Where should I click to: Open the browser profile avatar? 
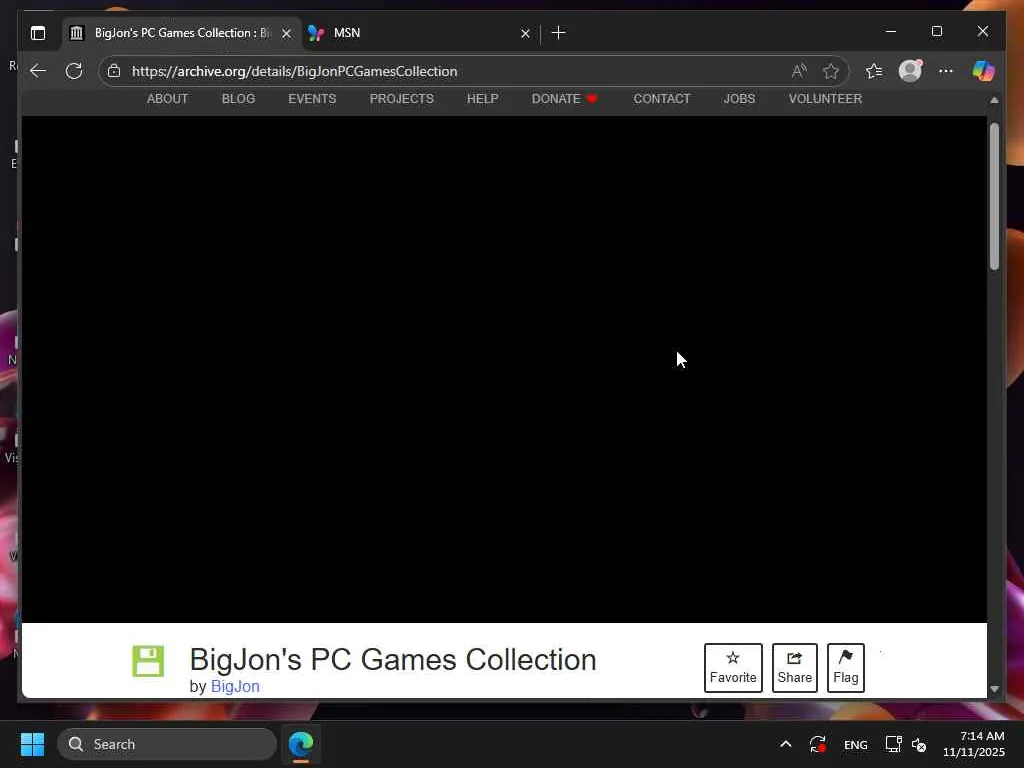click(910, 71)
